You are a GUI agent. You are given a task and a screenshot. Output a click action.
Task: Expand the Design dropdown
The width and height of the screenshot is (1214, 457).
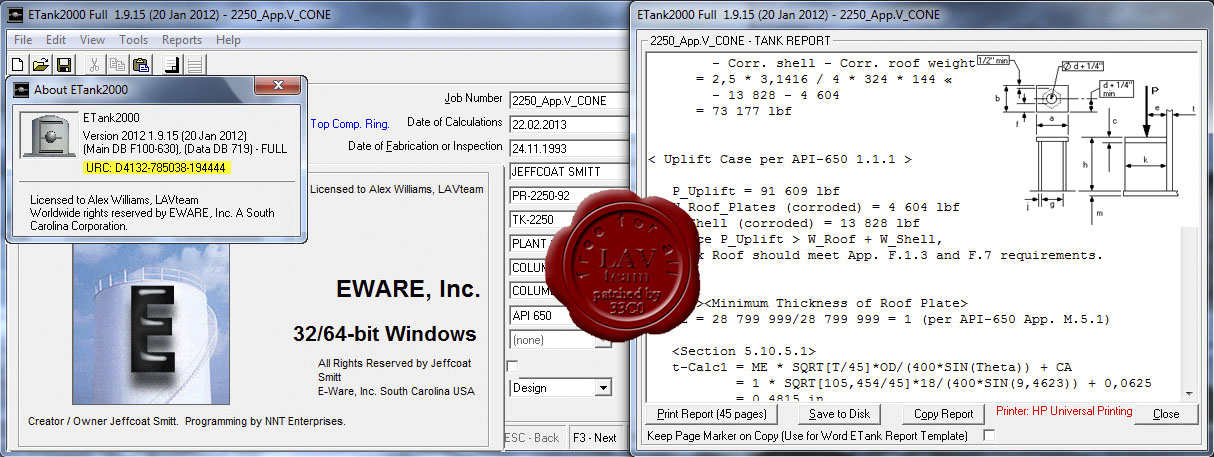pyautogui.click(x=602, y=388)
